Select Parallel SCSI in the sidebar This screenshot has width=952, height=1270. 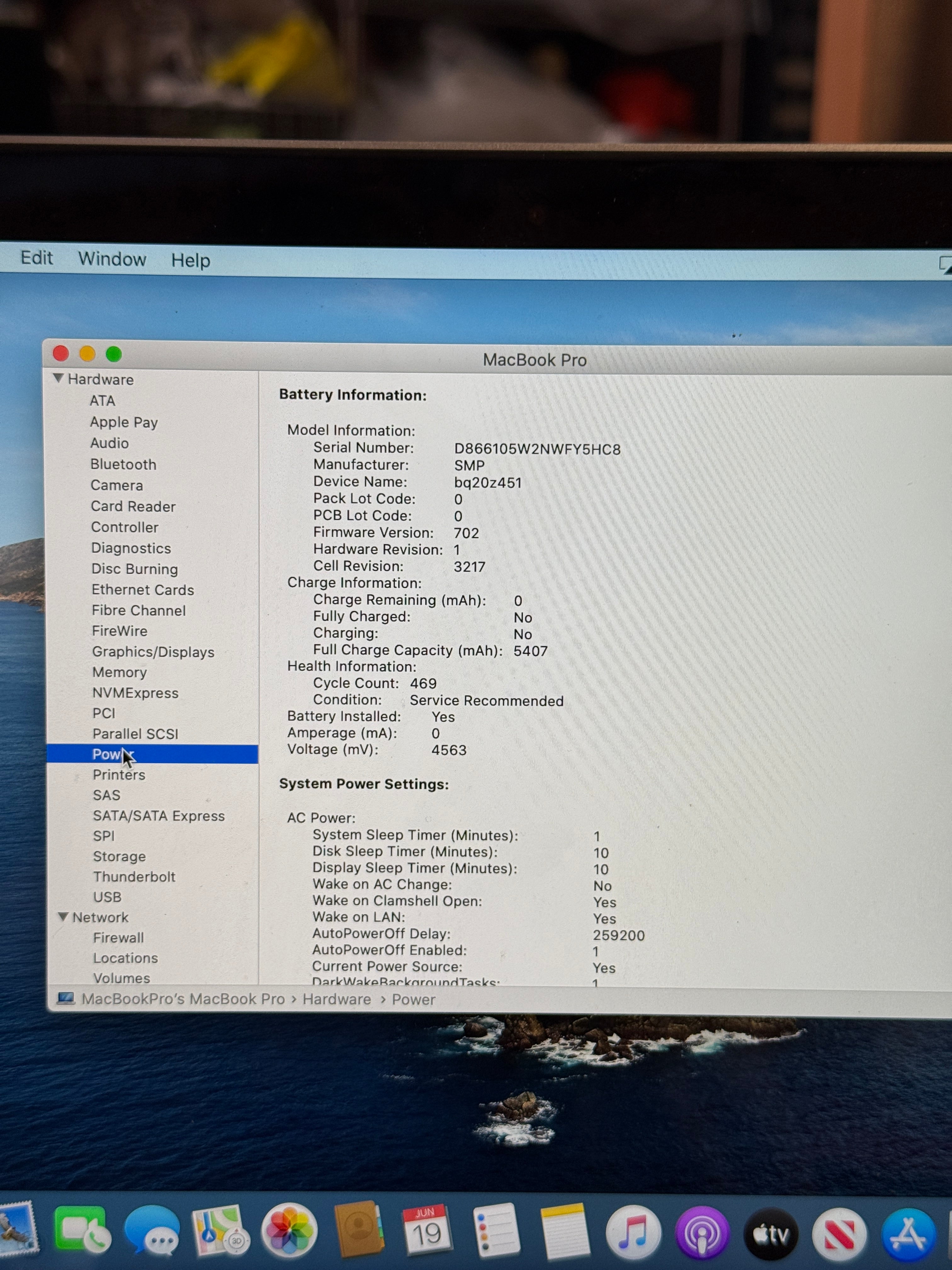click(x=135, y=734)
